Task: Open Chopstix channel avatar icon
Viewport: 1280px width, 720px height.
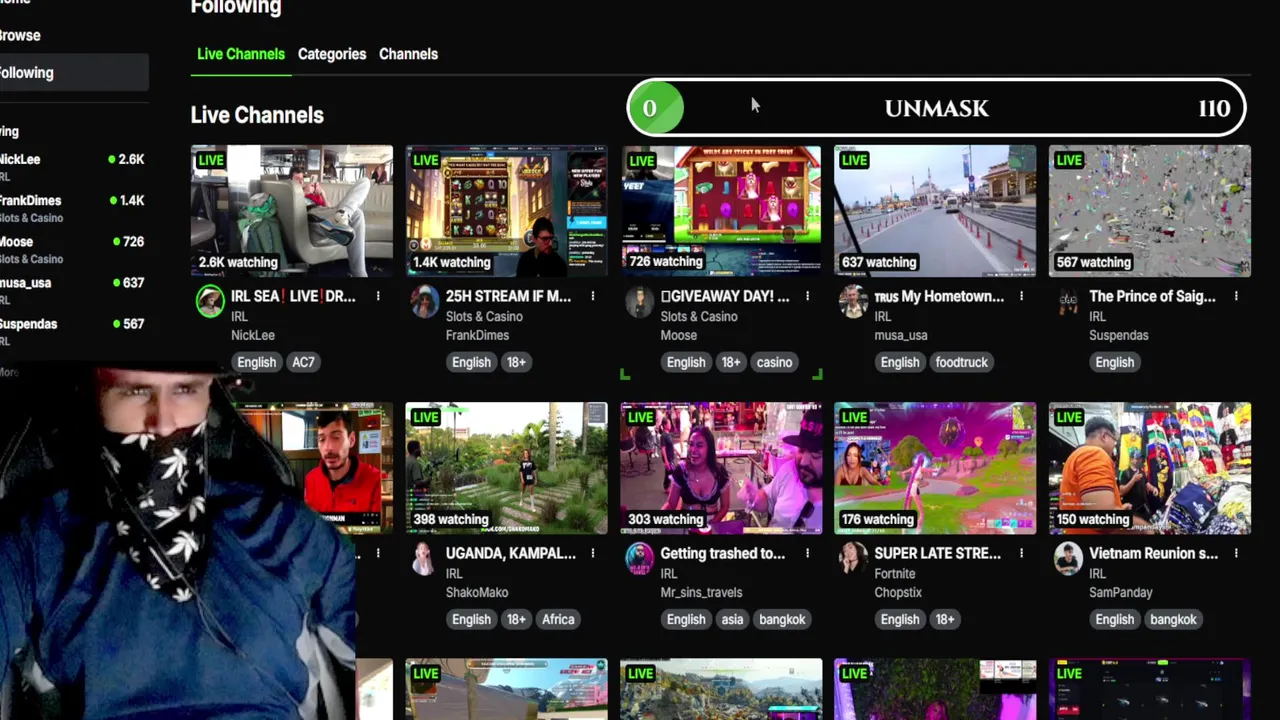Action: point(853,558)
